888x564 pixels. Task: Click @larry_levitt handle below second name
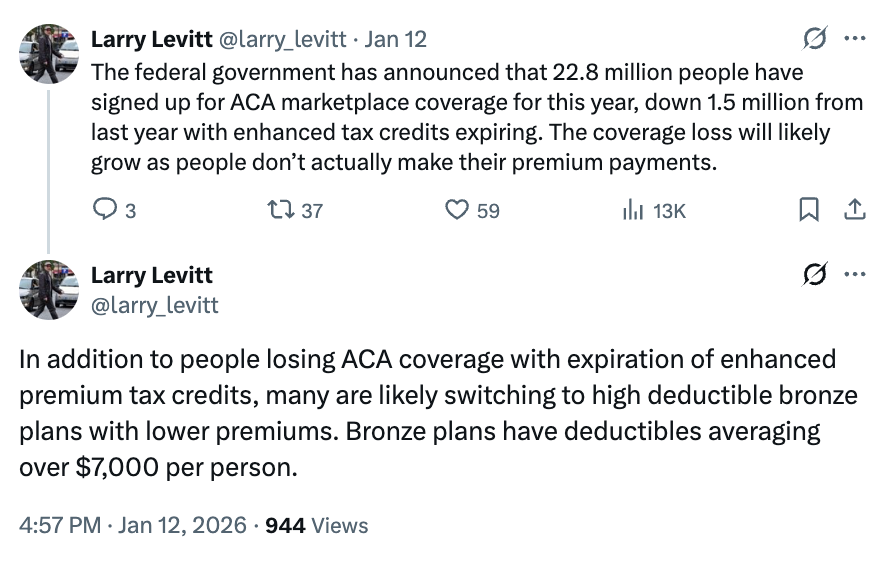click(x=155, y=304)
